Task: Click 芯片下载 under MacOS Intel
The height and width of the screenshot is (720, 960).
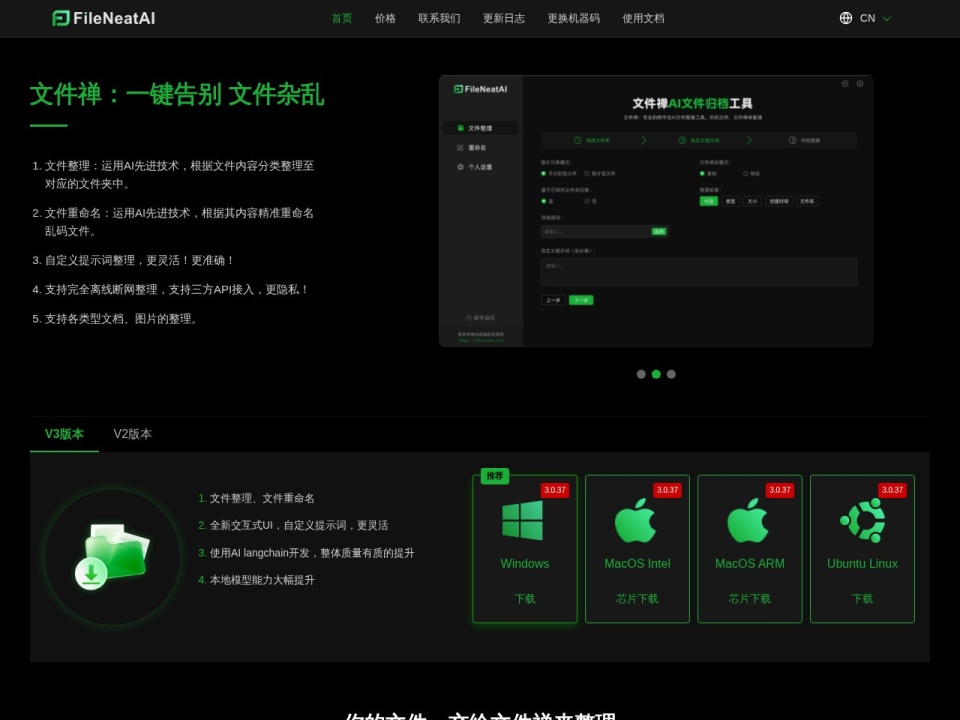Action: coord(637,598)
